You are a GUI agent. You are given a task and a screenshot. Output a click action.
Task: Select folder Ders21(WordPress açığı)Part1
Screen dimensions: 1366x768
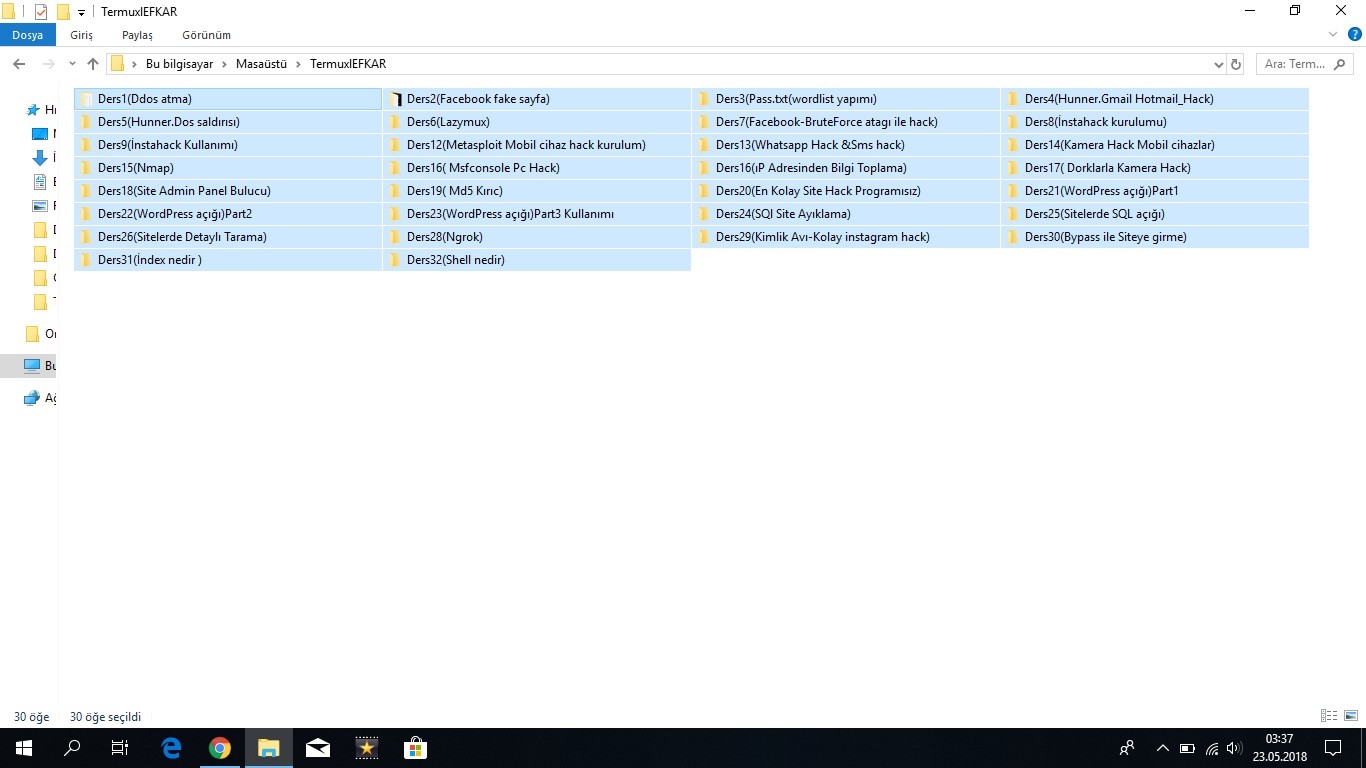pos(1155,191)
